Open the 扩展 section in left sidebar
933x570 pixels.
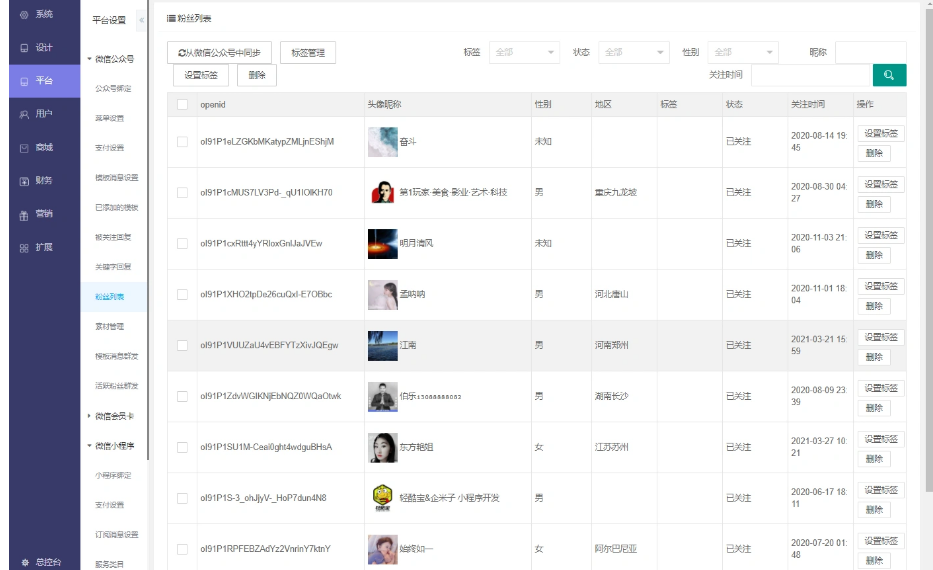(37, 246)
